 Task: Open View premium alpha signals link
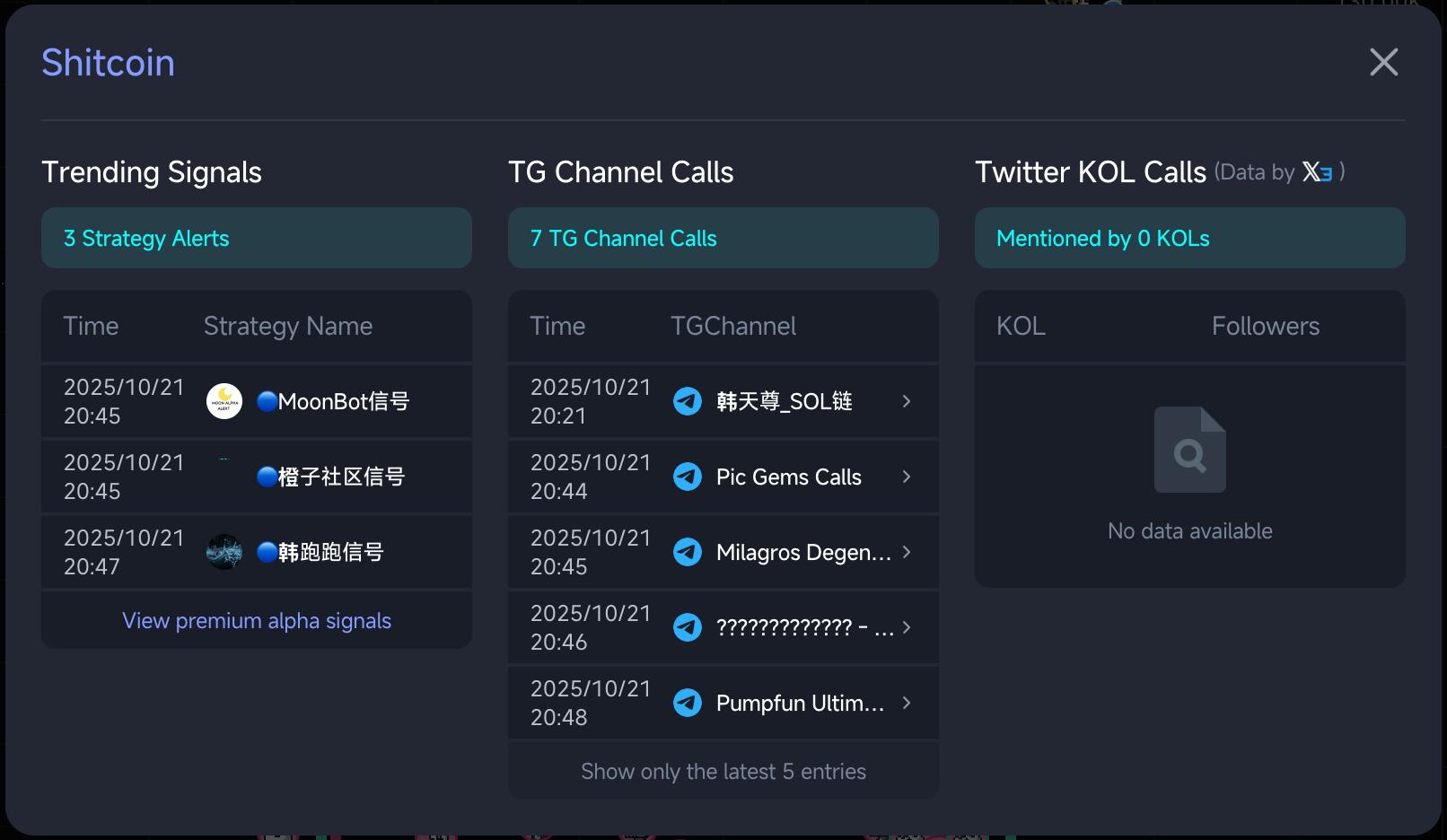point(257,621)
